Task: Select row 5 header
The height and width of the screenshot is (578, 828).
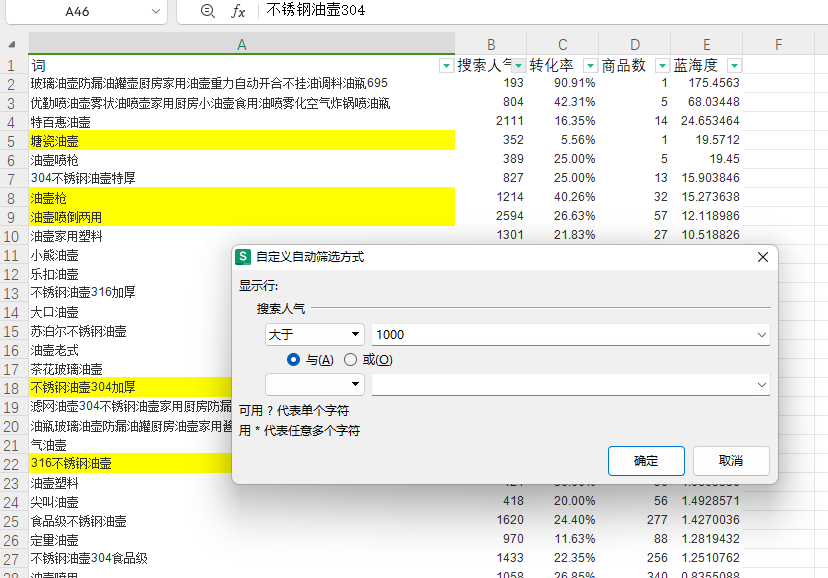Action: click(x=13, y=141)
